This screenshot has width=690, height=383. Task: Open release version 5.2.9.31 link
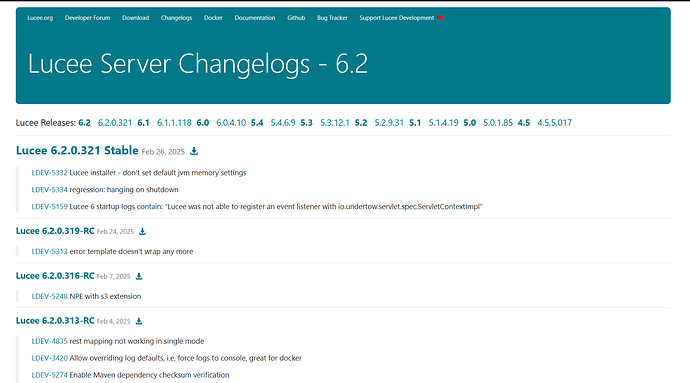tap(389, 123)
